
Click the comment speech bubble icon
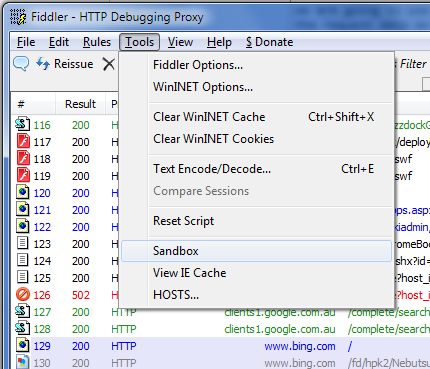[x=21, y=63]
